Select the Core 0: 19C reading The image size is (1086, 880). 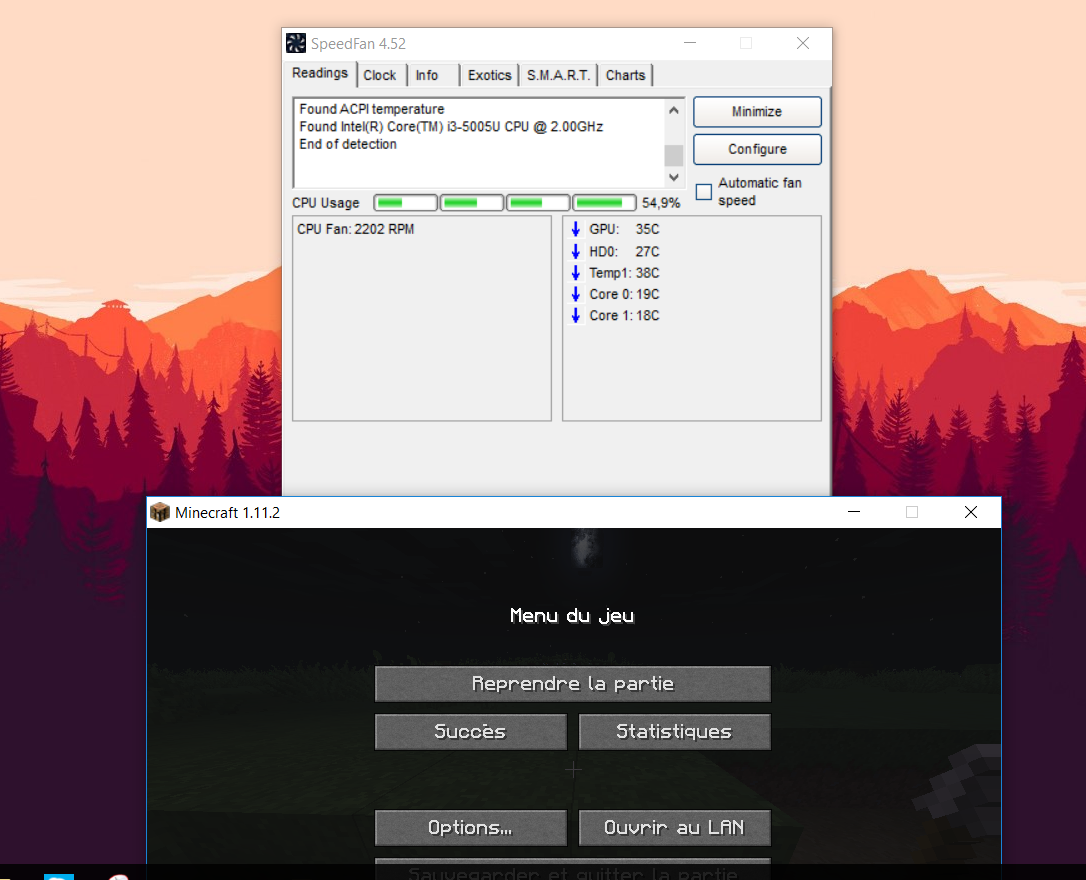point(624,294)
